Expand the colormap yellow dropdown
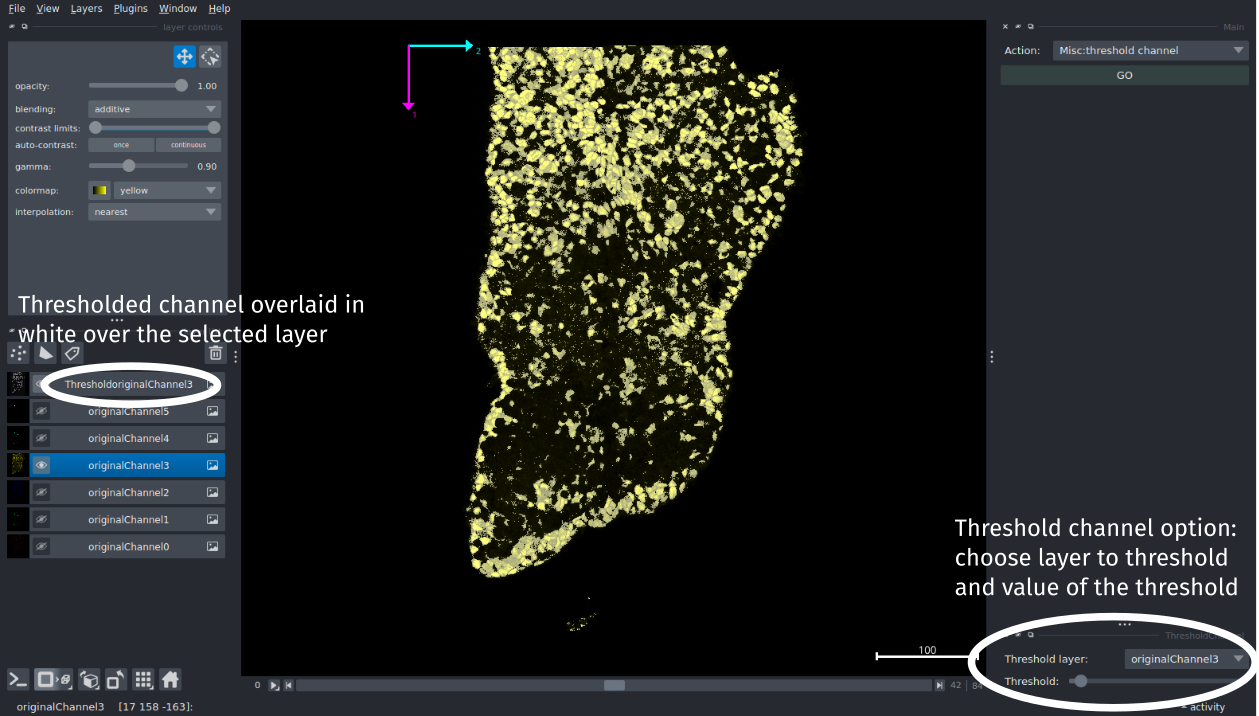The image size is (1259, 716). click(x=166, y=190)
